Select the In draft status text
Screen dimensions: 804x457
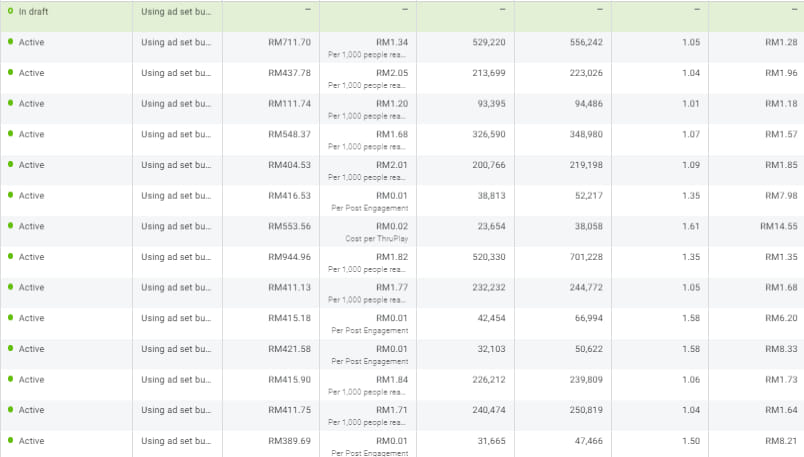tap(34, 12)
